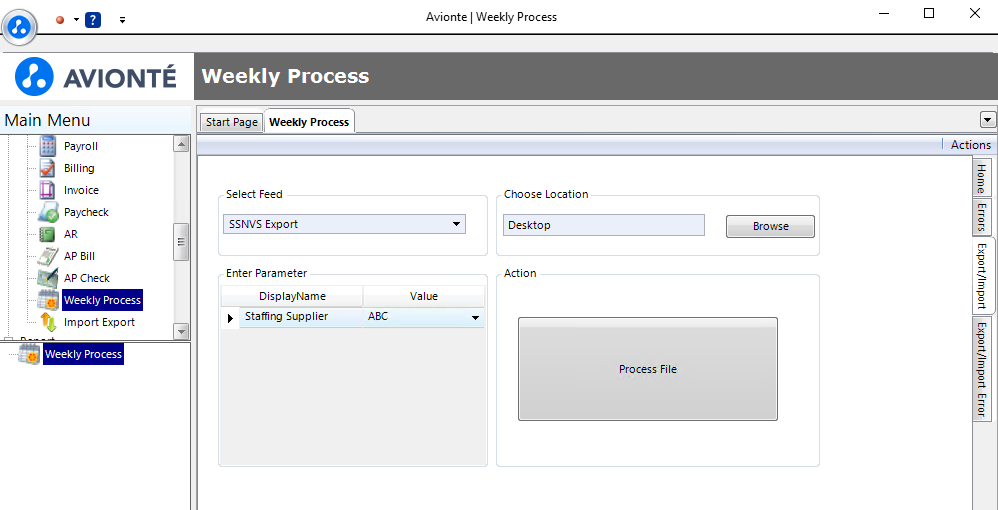Click the blue help question mark icon
This screenshot has height=510, width=998.
pyautogui.click(x=93, y=19)
